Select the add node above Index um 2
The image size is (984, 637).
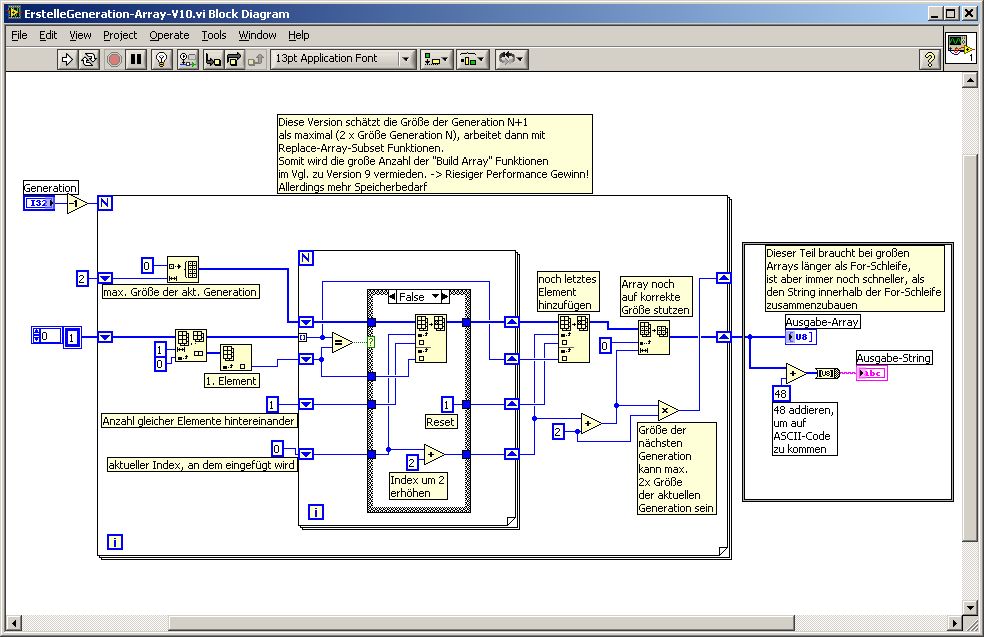[434, 454]
